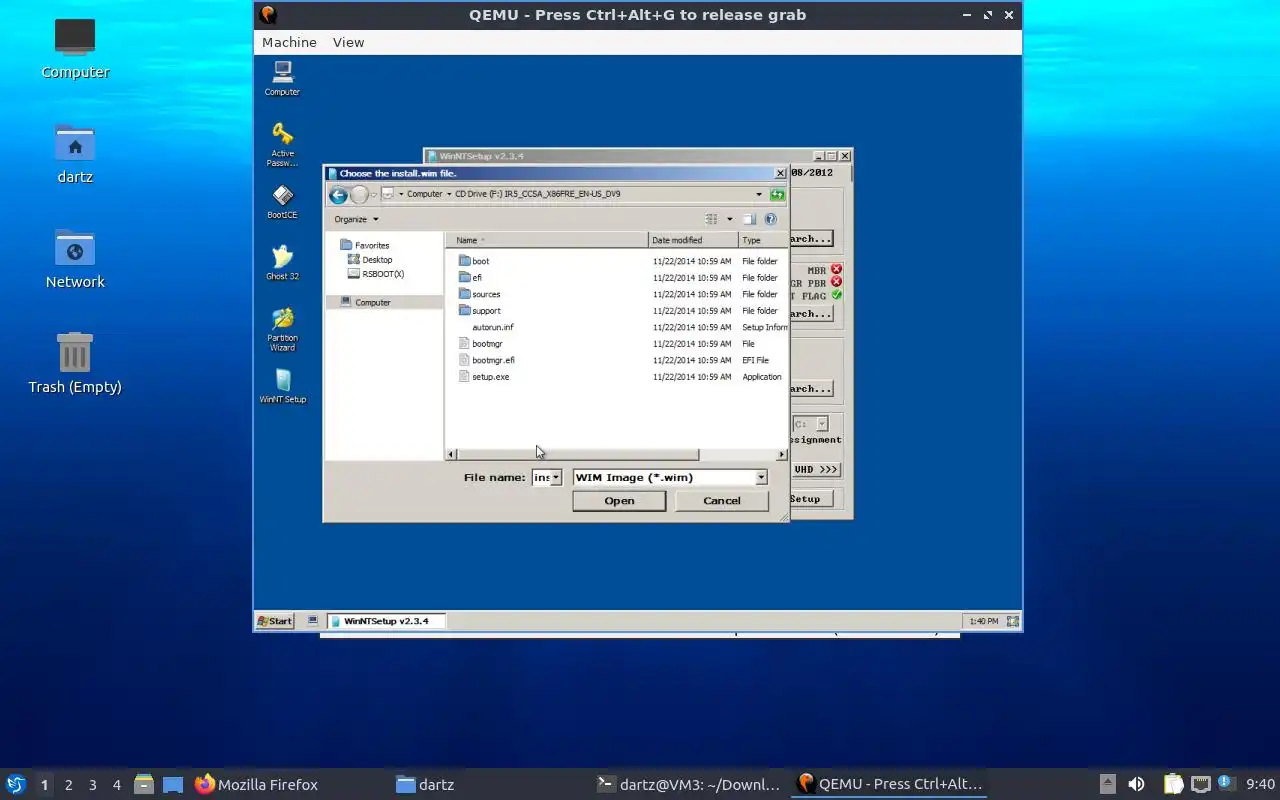Screen dimensions: 1280x800
Task: Open host Network desktop icon
Action: (75, 258)
